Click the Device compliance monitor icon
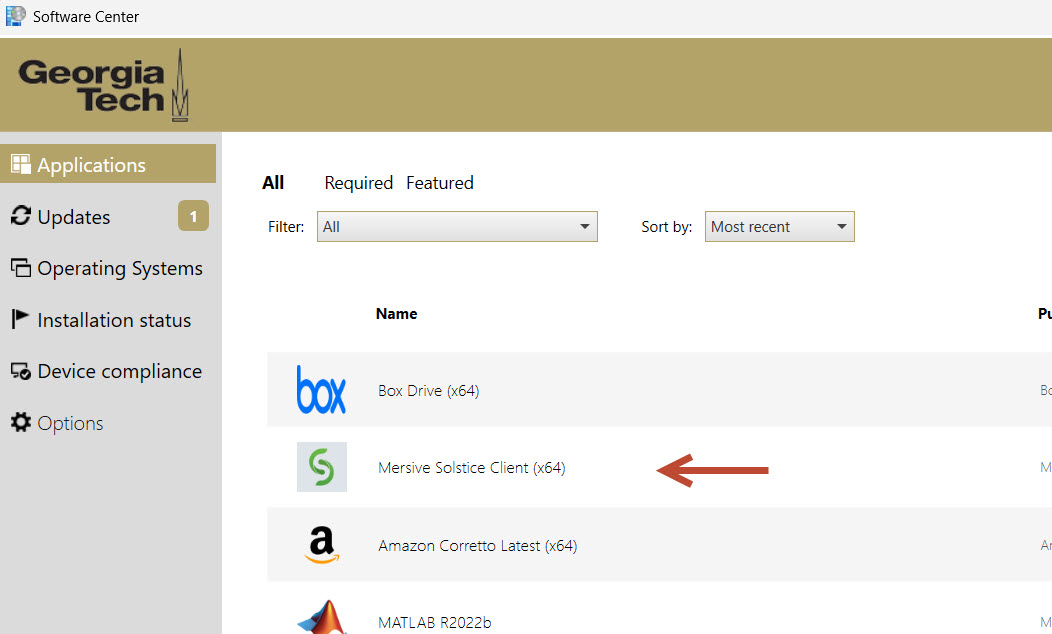Image resolution: width=1052 pixels, height=634 pixels. pyautogui.click(x=21, y=371)
